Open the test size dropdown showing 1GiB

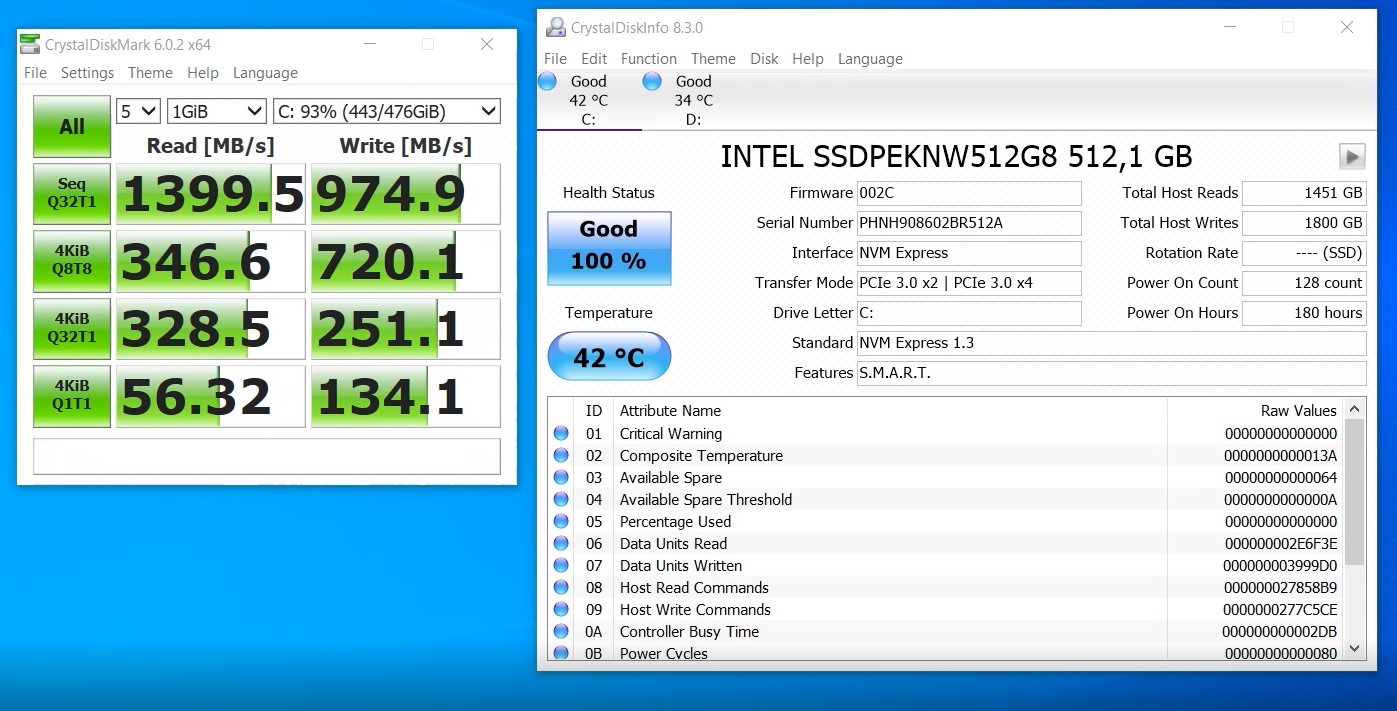point(216,111)
